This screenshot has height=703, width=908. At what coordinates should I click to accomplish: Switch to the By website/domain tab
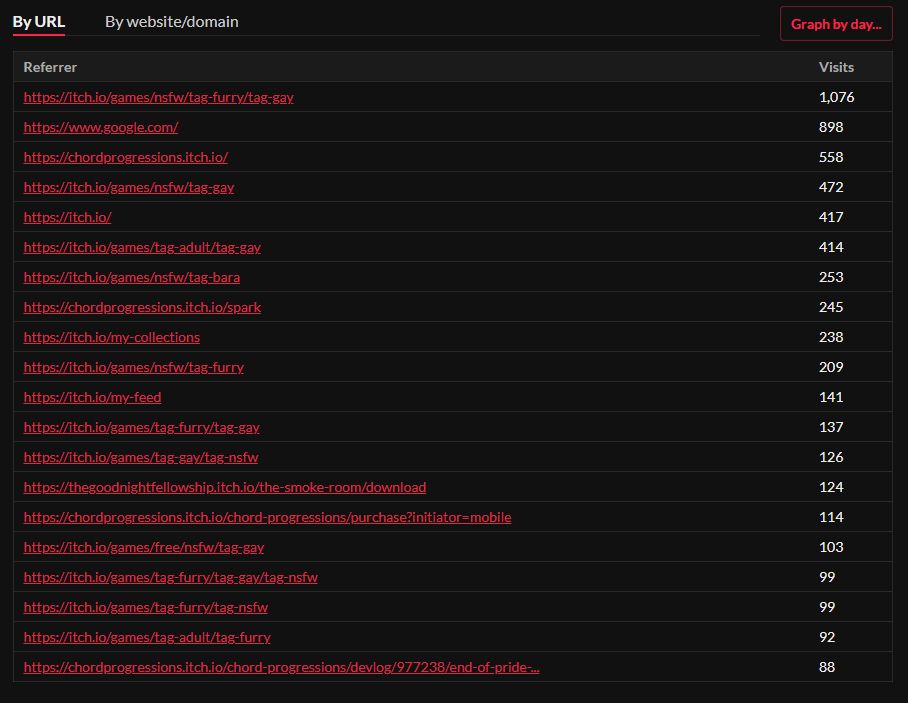pyautogui.click(x=171, y=22)
